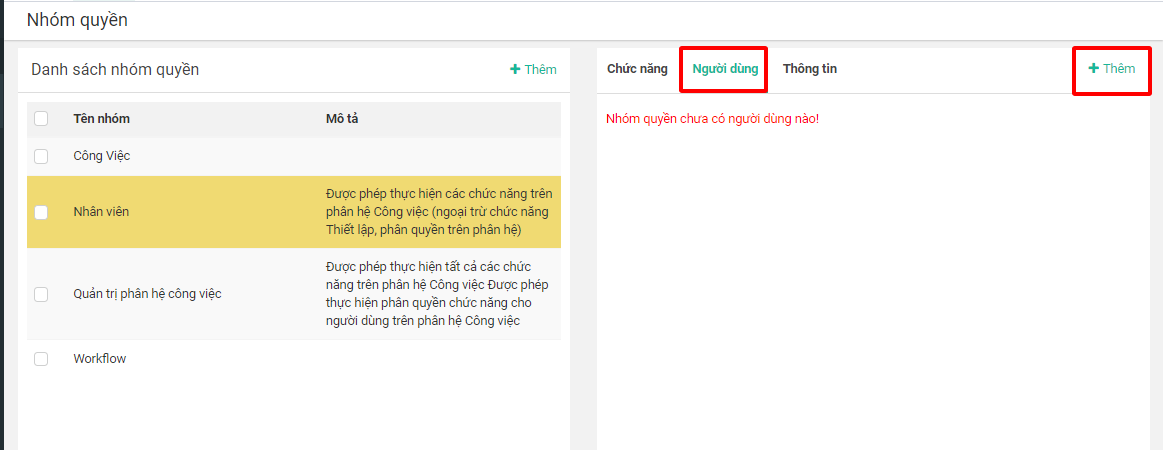Click the Mô tả column header
This screenshot has width=1163, height=450.
[342, 119]
